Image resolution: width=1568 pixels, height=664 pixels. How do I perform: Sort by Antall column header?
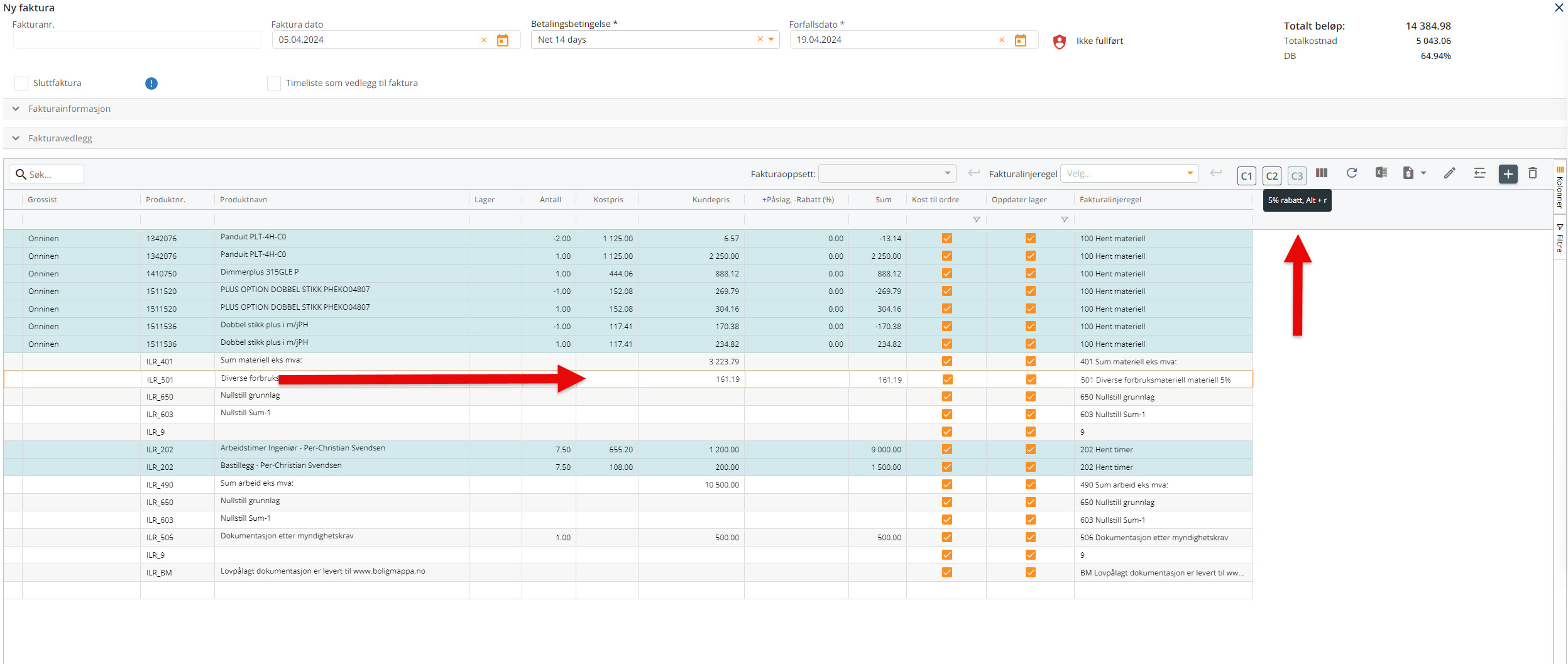coord(550,200)
